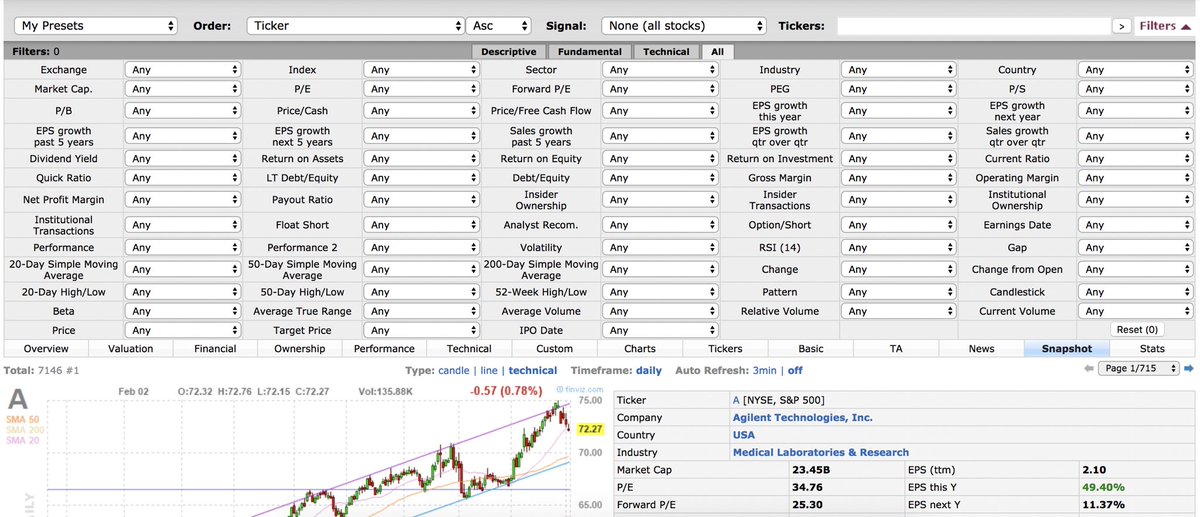Open the Target Price filter dropdown
This screenshot has width=1200, height=517.
(x=422, y=330)
